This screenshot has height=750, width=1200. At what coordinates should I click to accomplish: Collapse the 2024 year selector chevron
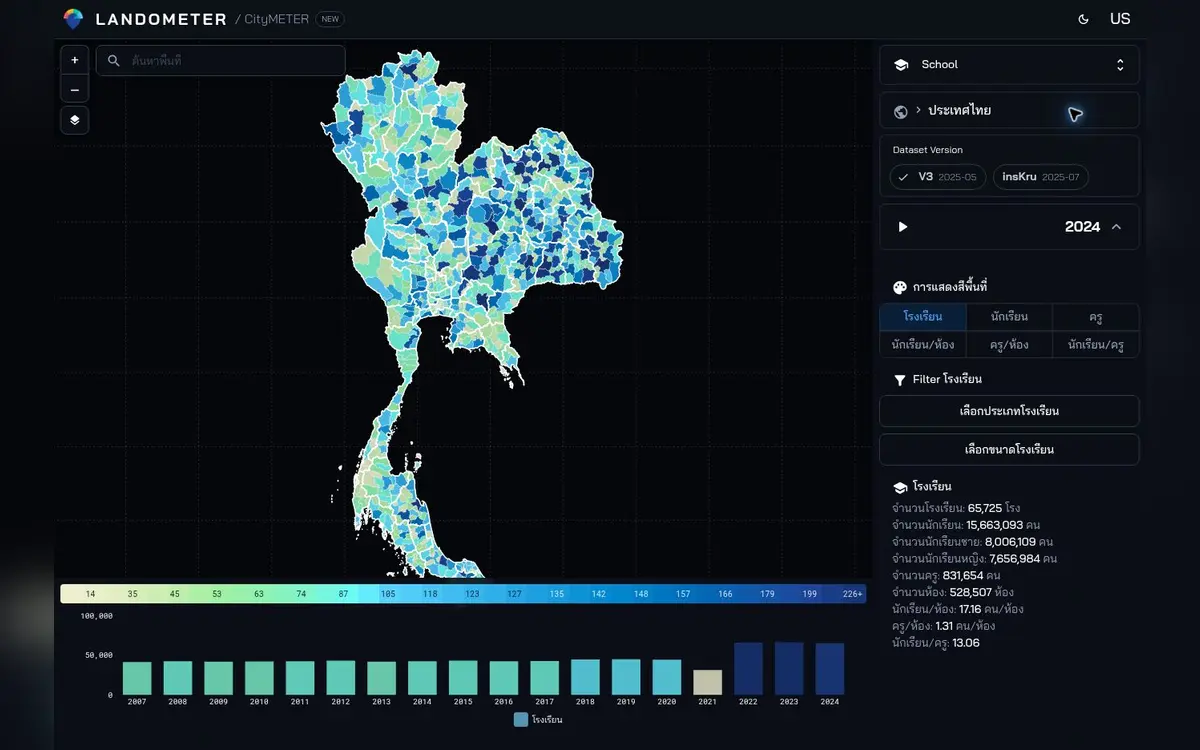1117,227
